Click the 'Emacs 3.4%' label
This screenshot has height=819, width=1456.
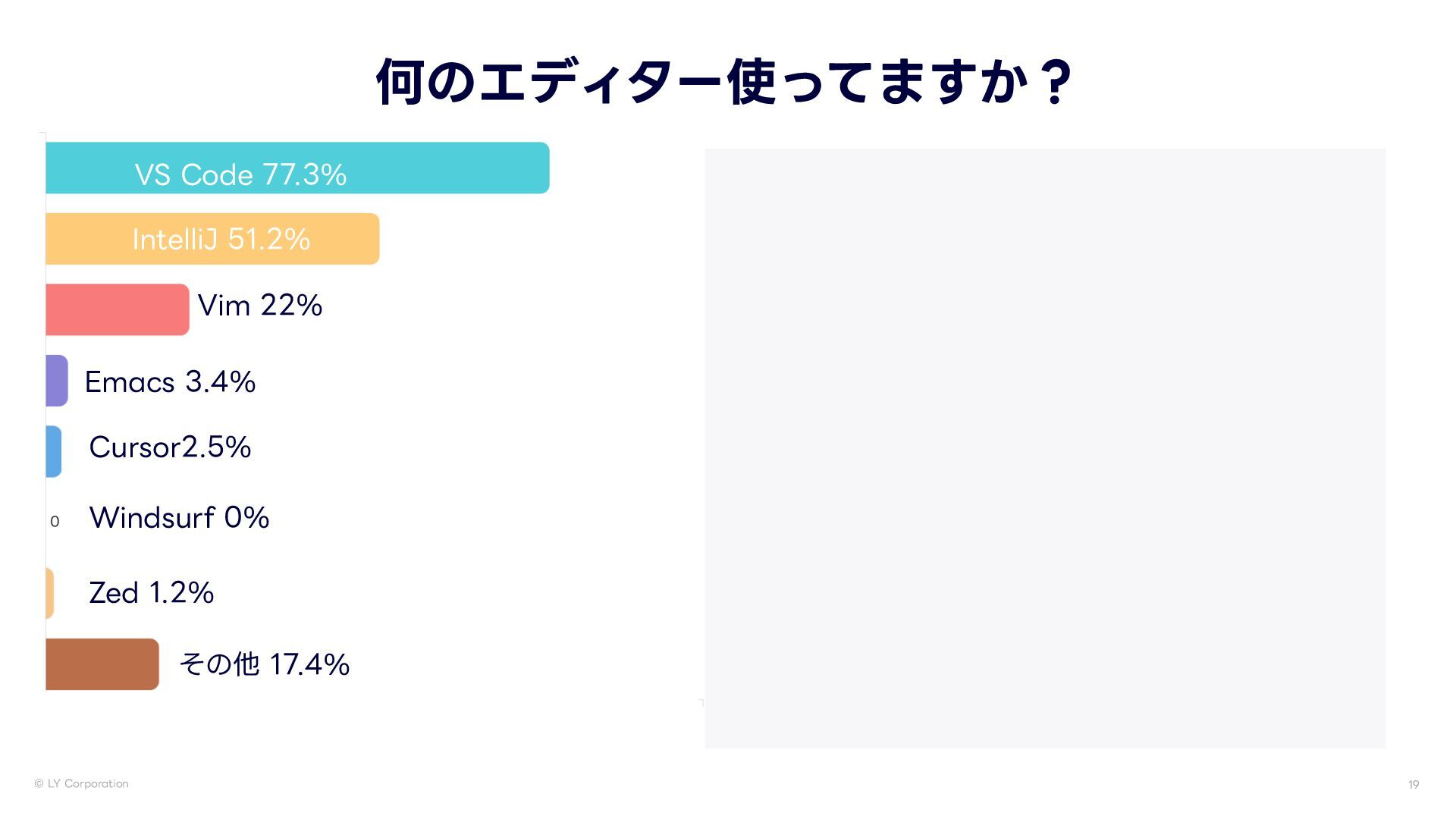coord(170,381)
